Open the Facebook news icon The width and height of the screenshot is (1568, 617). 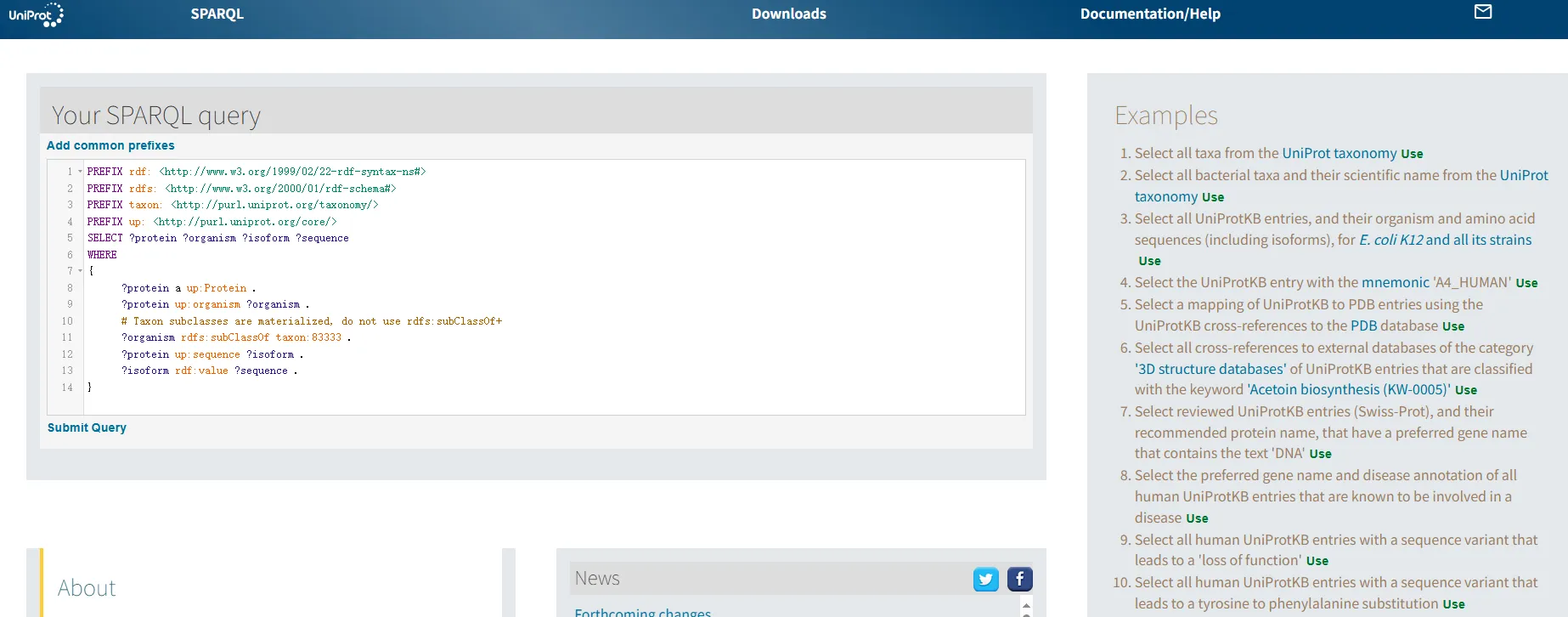tap(1019, 580)
